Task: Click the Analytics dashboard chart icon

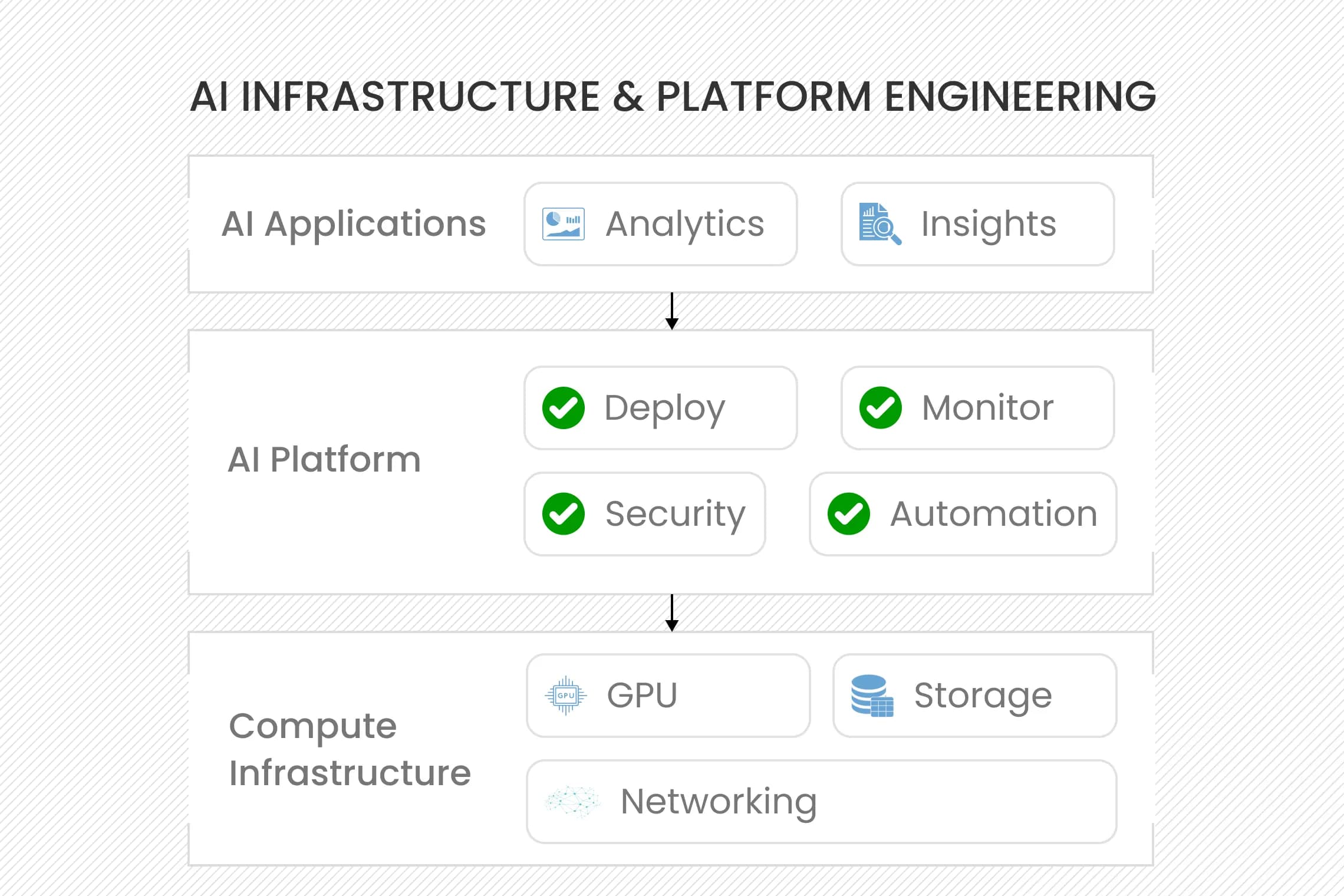Action: point(563,224)
